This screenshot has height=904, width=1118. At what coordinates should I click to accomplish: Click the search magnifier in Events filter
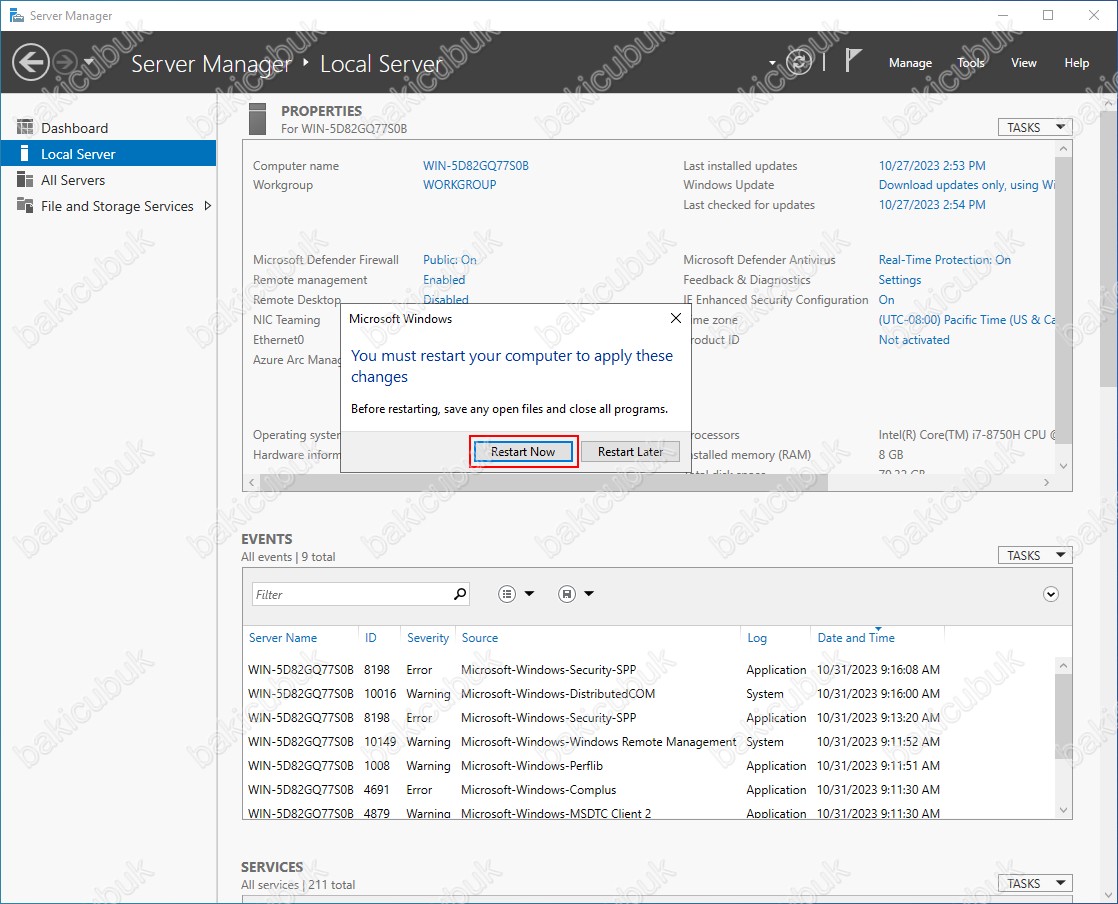coord(460,594)
